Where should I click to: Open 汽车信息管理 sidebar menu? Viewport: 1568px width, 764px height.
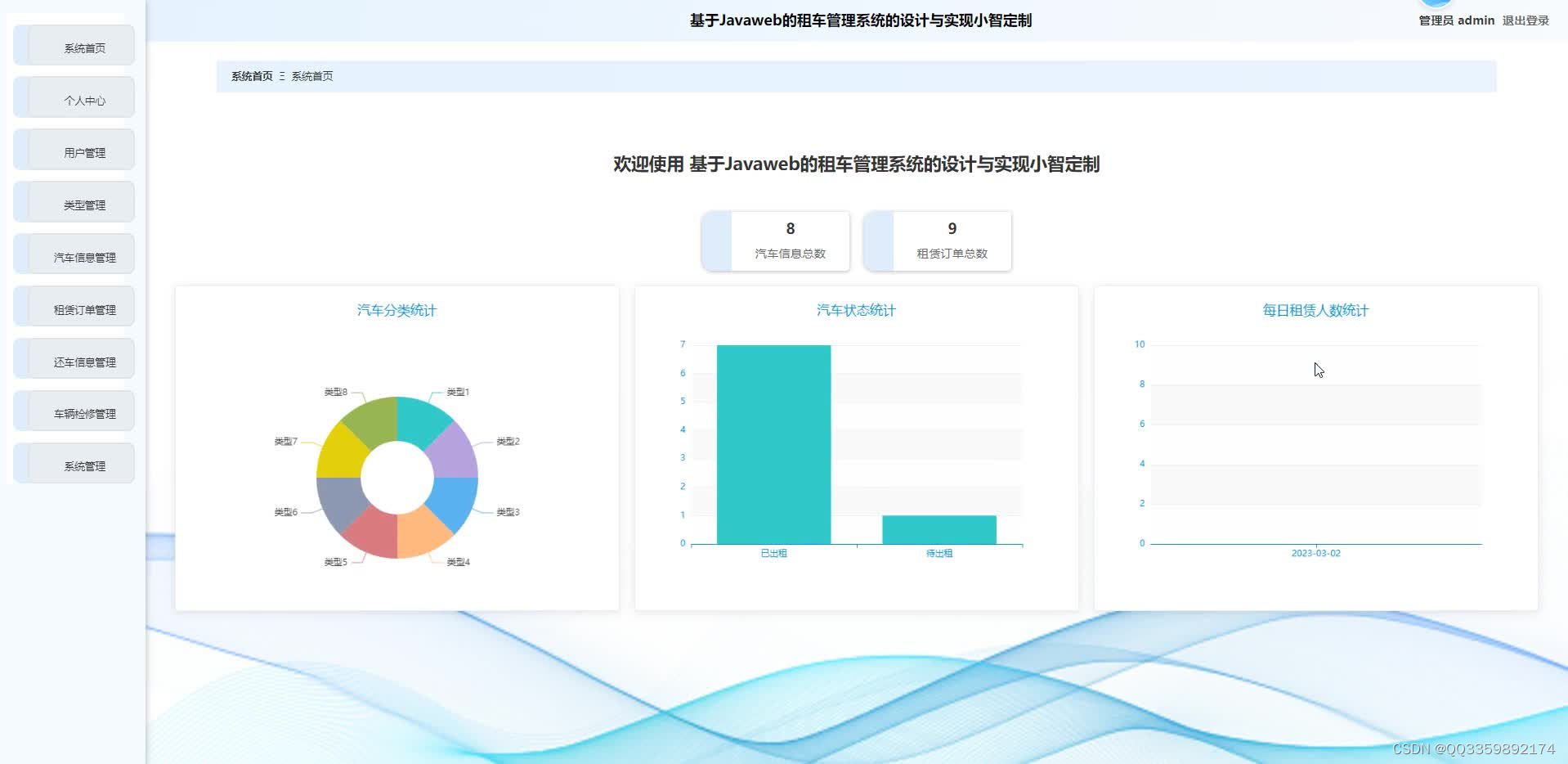tap(74, 255)
